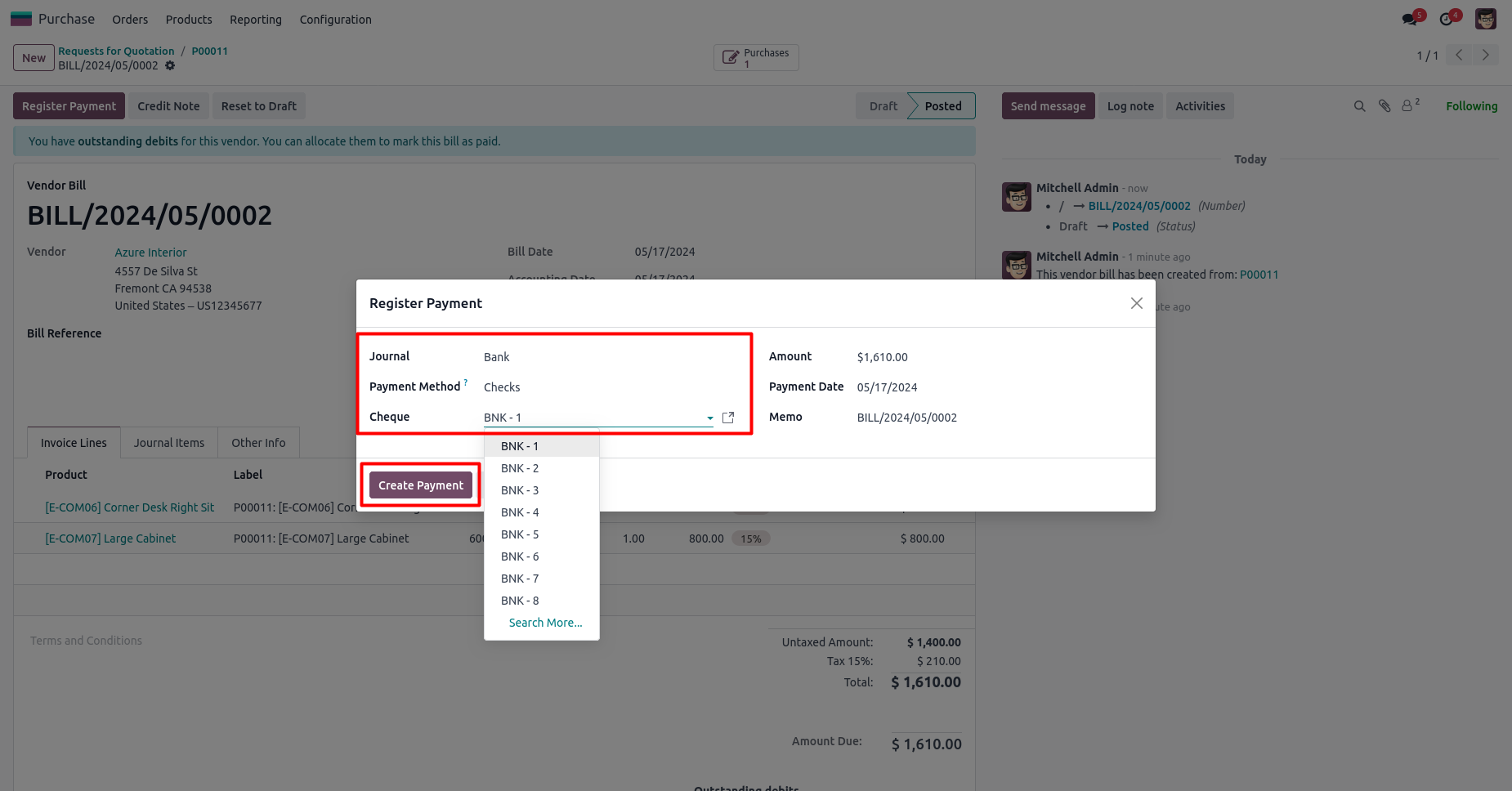The width and height of the screenshot is (1512, 791).
Task: Select BNK - 6 from list
Action: 541,556
